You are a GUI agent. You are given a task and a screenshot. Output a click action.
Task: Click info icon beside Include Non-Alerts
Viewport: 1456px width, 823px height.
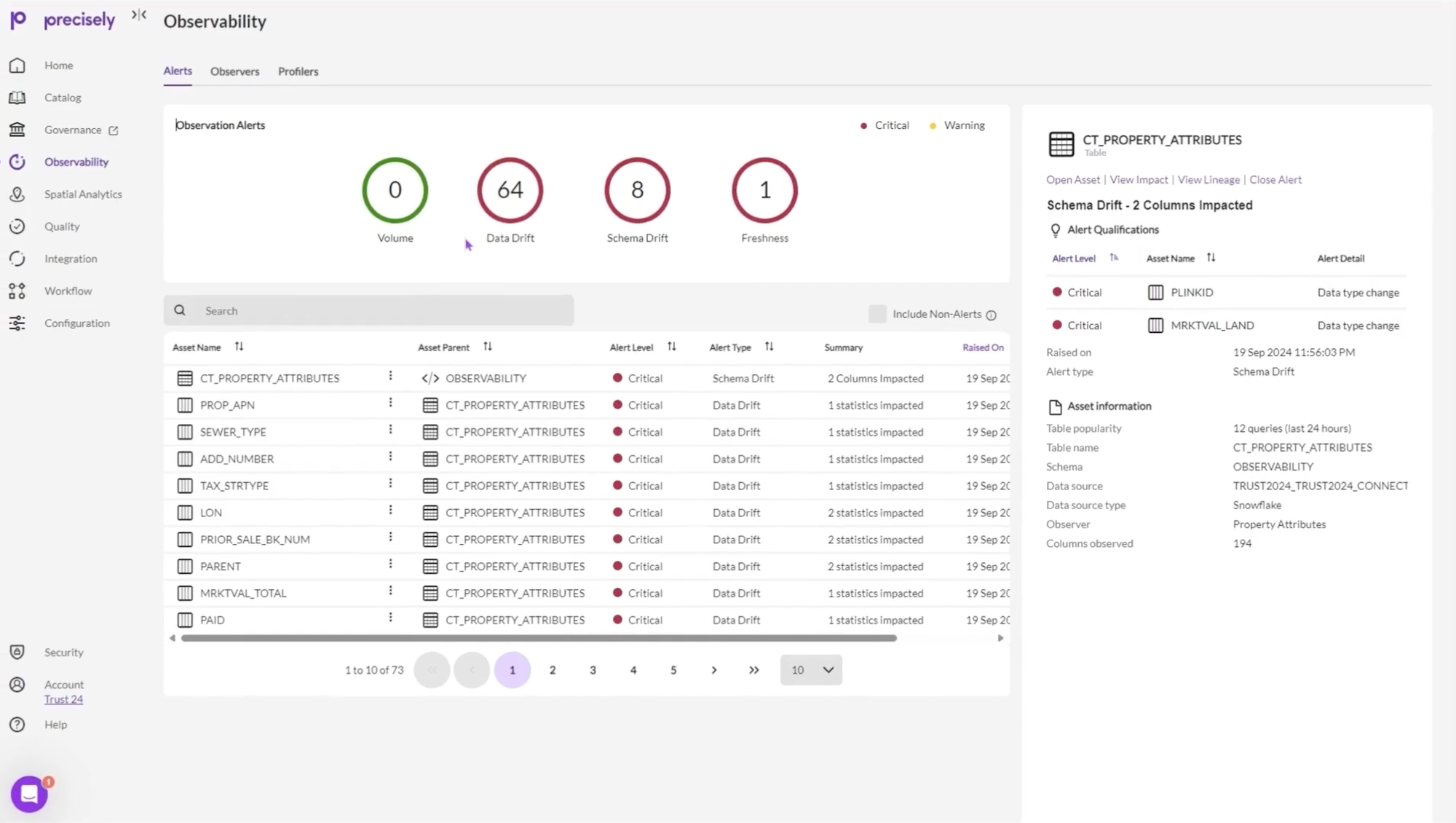991,315
